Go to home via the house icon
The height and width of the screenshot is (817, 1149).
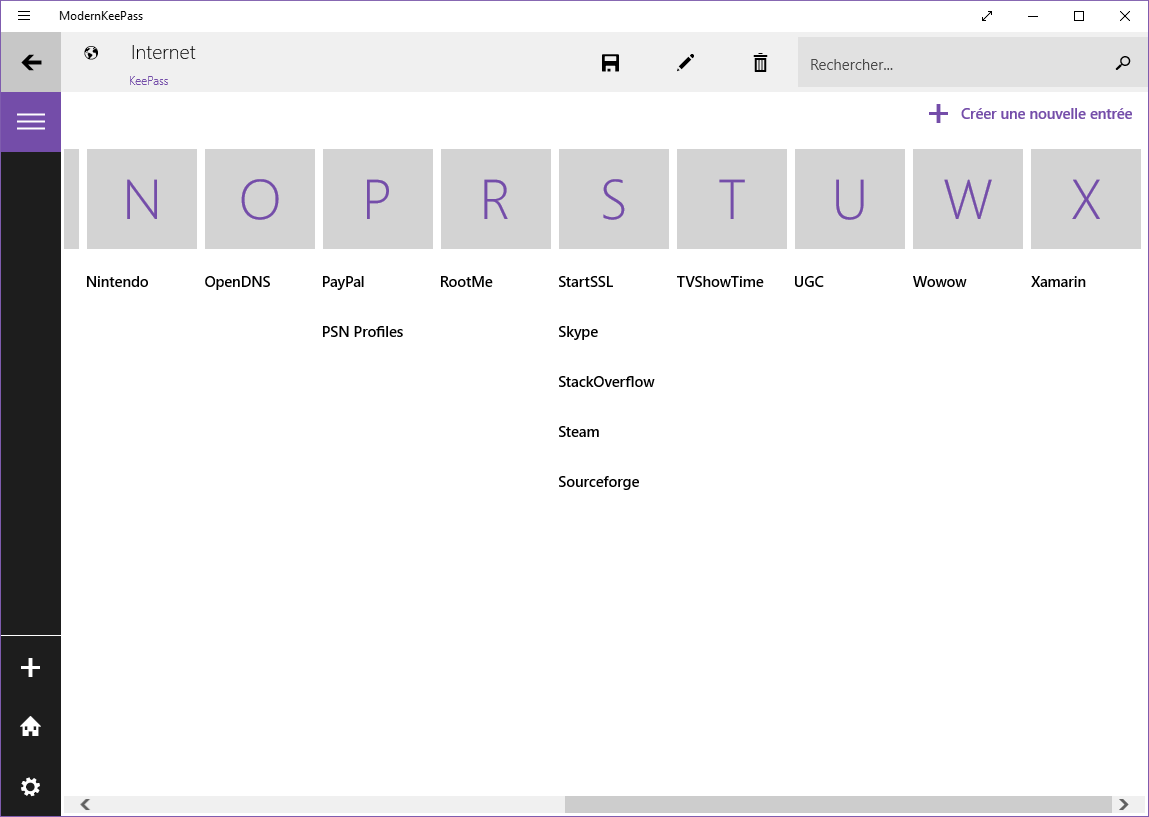[31, 727]
